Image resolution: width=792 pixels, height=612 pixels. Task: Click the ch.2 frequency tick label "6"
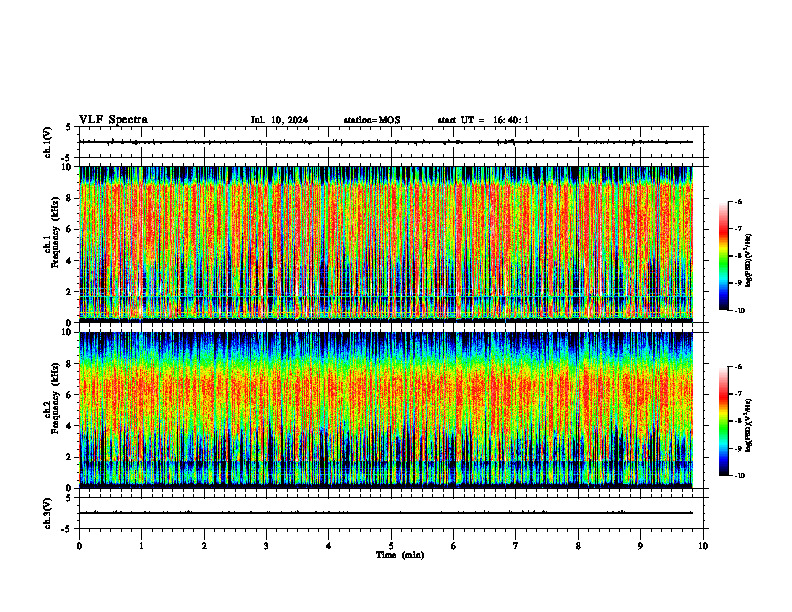(x=70, y=395)
